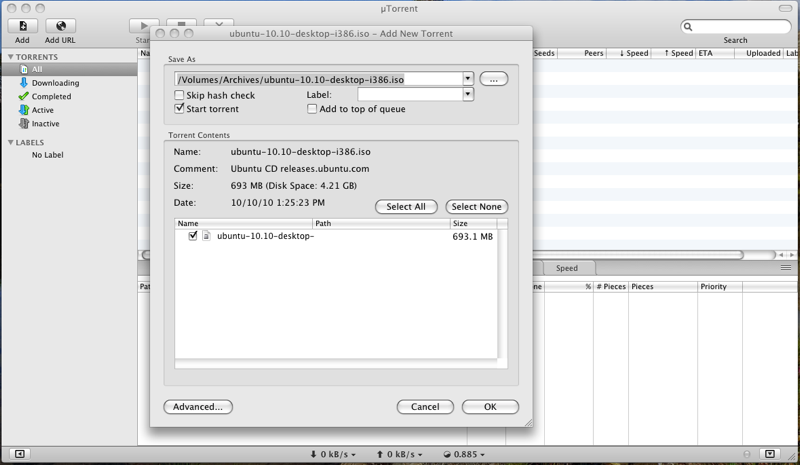Sort by Uploaded column header

pos(759,53)
